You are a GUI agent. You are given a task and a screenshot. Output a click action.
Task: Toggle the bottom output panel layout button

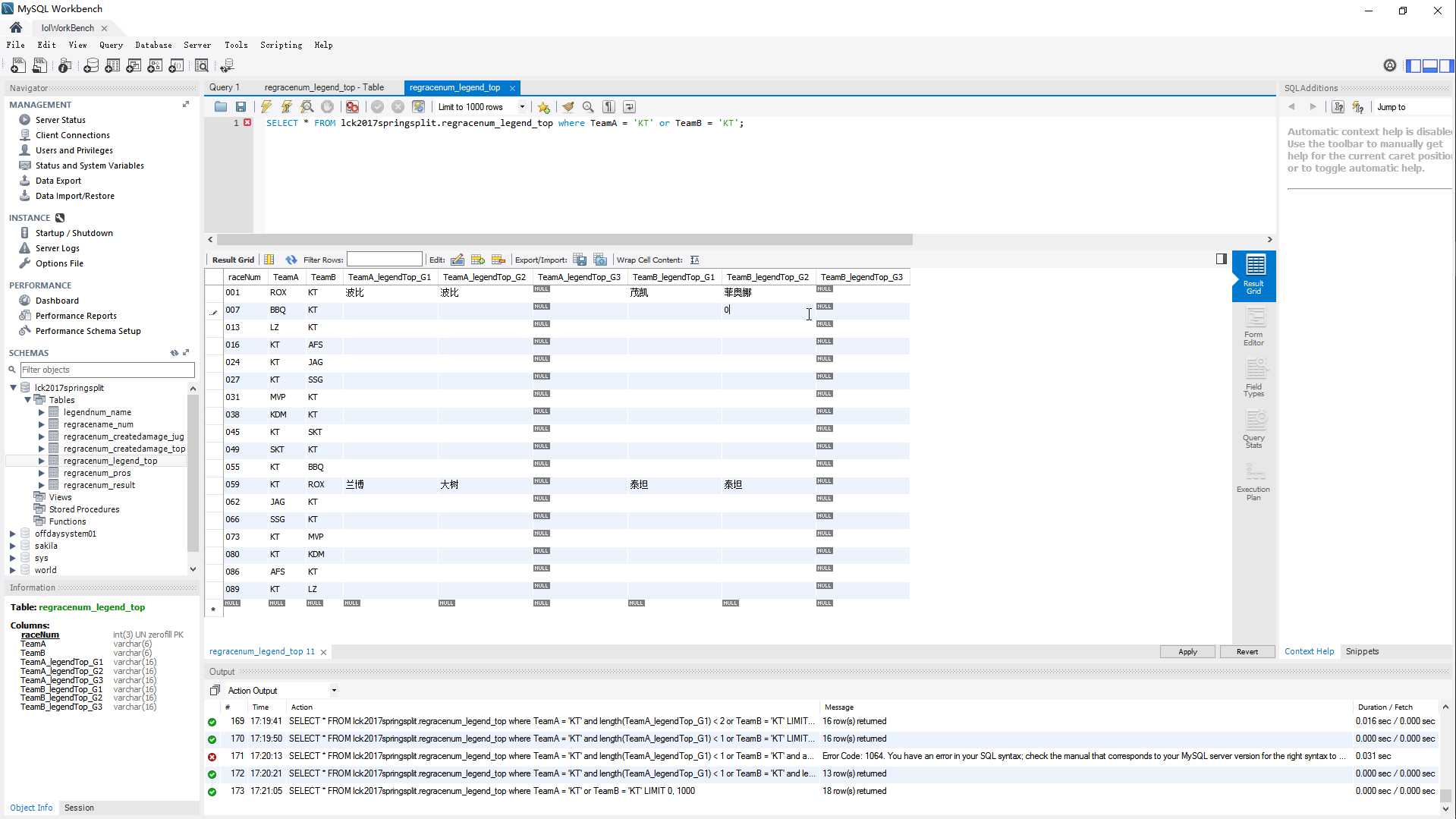point(1430,66)
